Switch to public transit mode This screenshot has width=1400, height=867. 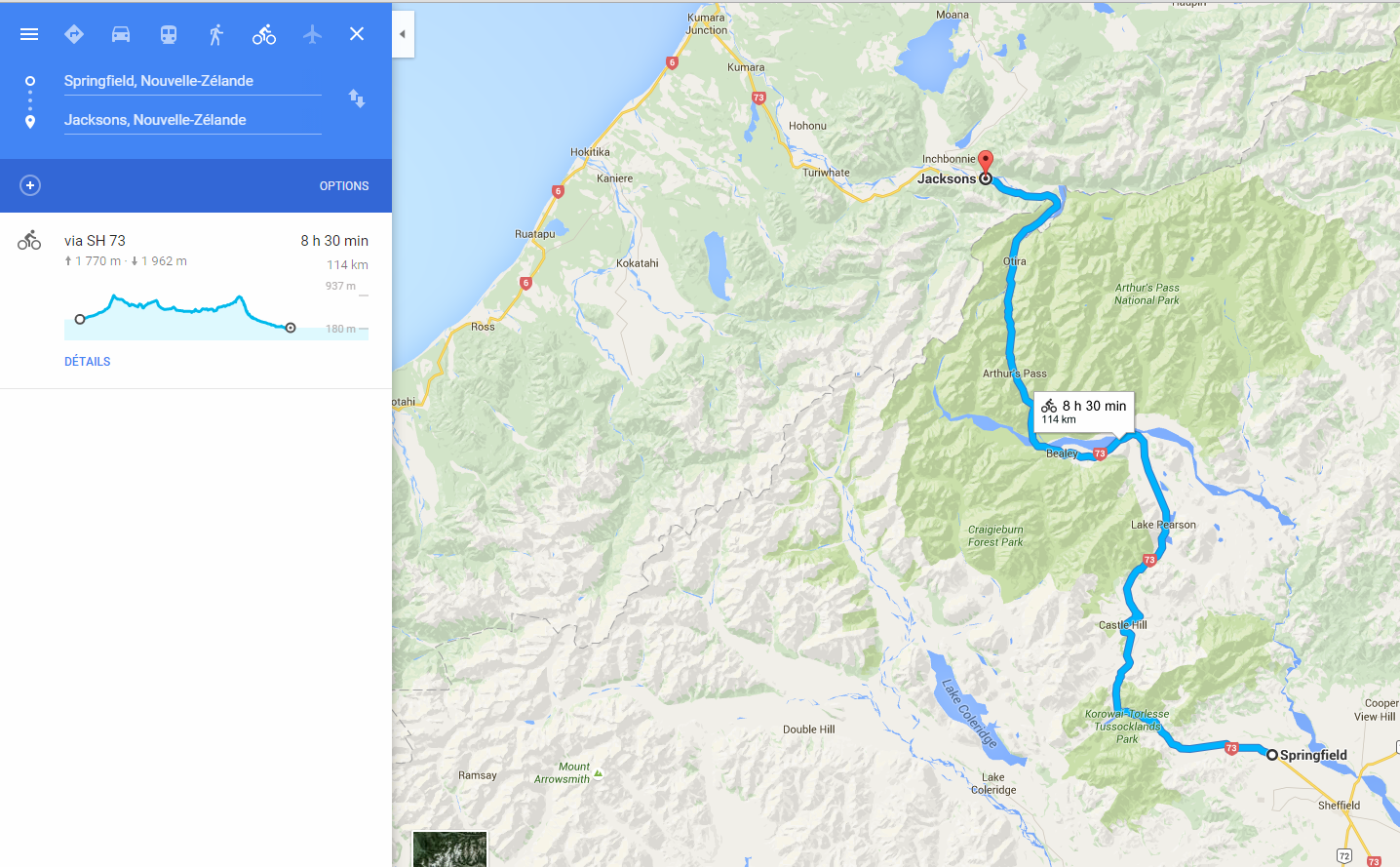click(169, 34)
